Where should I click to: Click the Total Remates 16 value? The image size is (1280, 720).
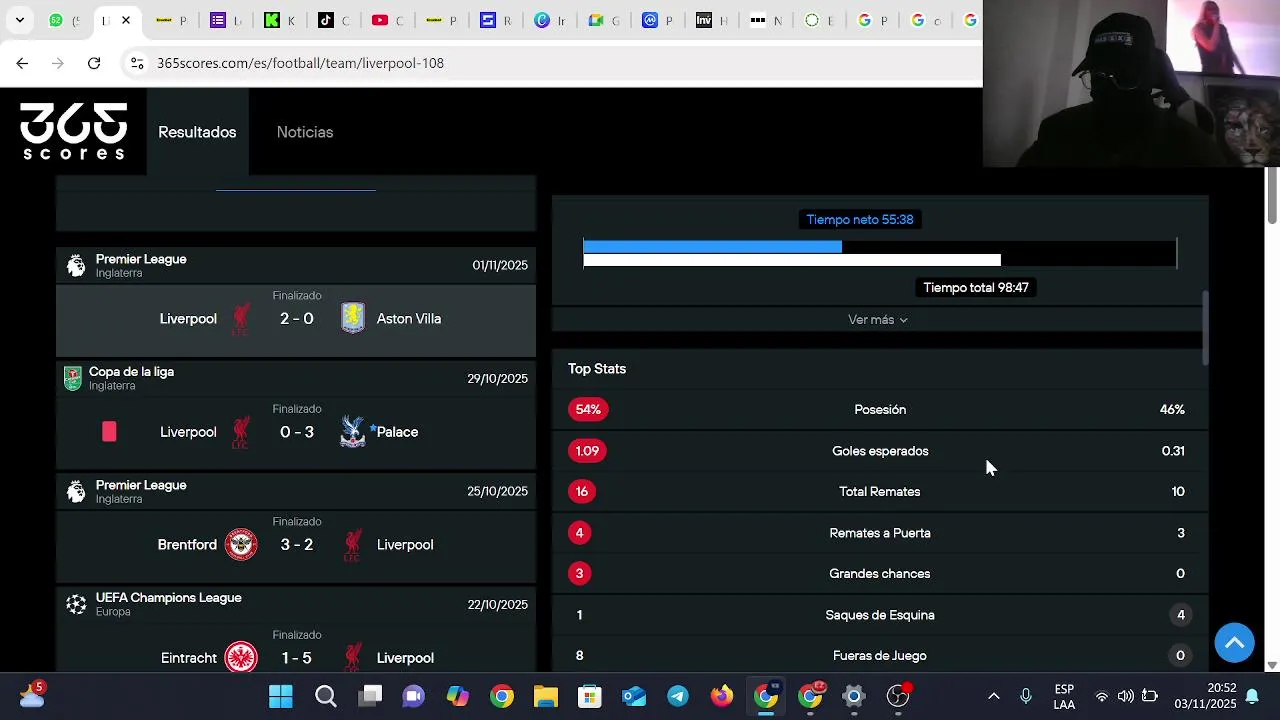click(582, 492)
